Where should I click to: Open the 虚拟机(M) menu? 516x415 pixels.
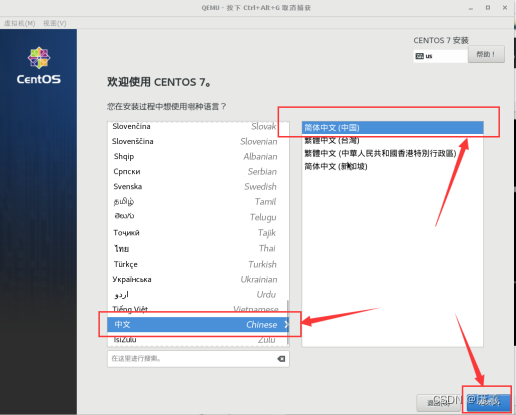[20, 23]
